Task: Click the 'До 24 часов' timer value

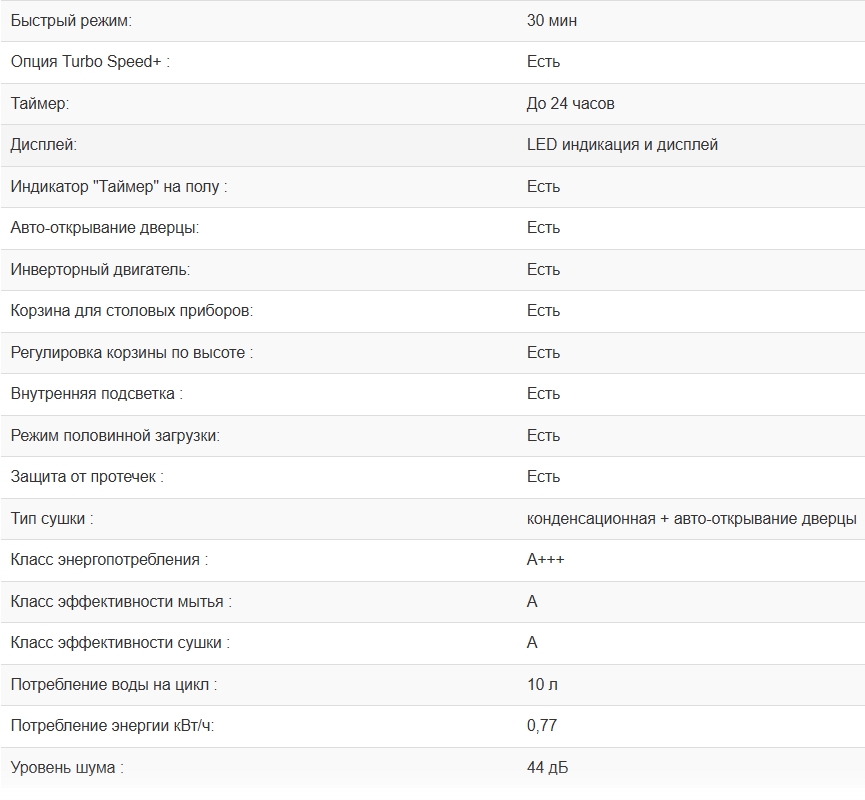Action: coord(570,103)
